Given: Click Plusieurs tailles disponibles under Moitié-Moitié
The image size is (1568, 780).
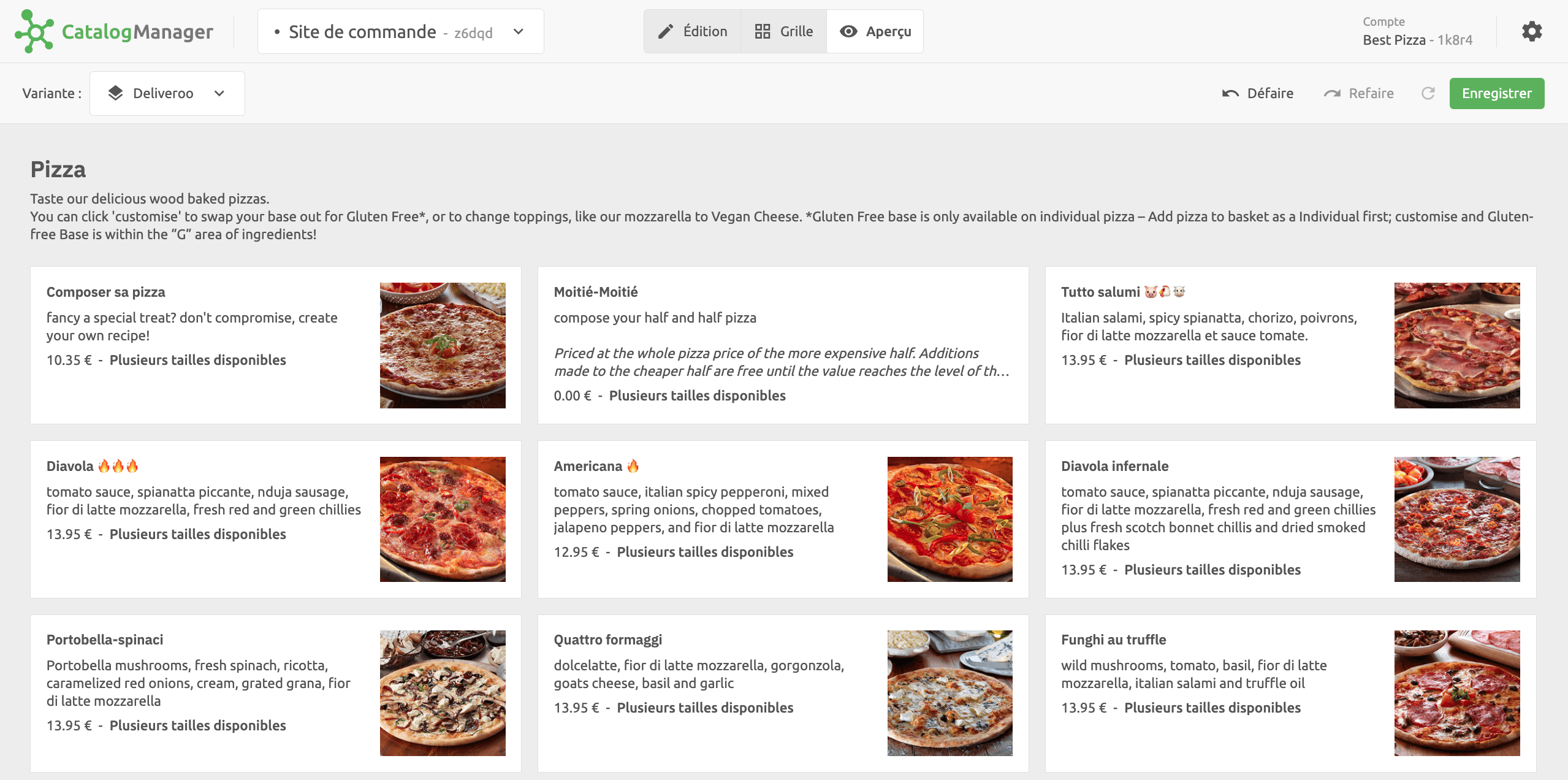Looking at the screenshot, I should click(x=698, y=396).
